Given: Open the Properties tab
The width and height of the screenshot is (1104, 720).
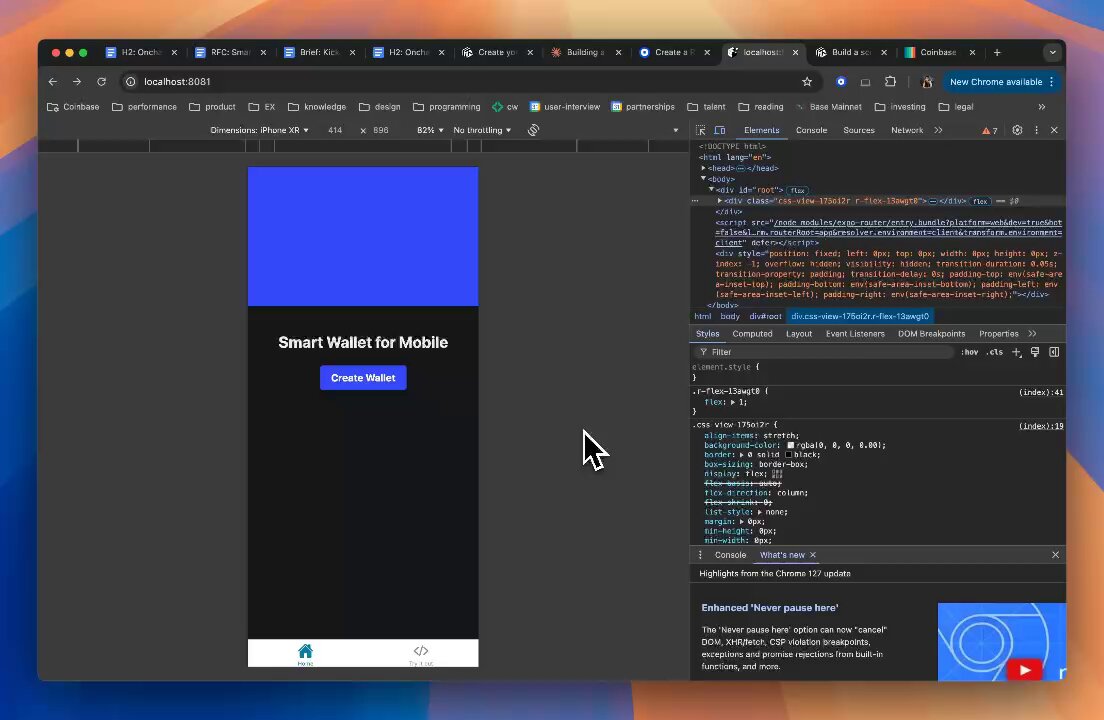Looking at the screenshot, I should click(x=998, y=334).
